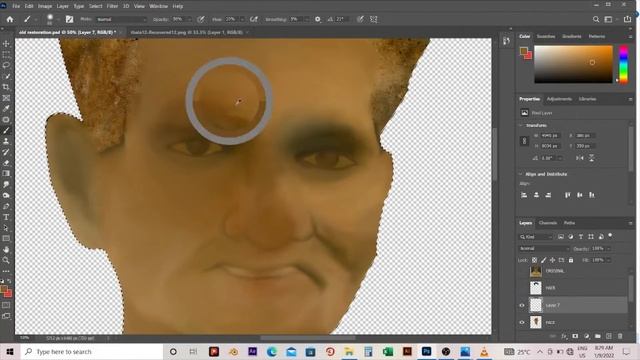Select the Lasso tool
This screenshot has height=360, width=640.
pos(6,65)
